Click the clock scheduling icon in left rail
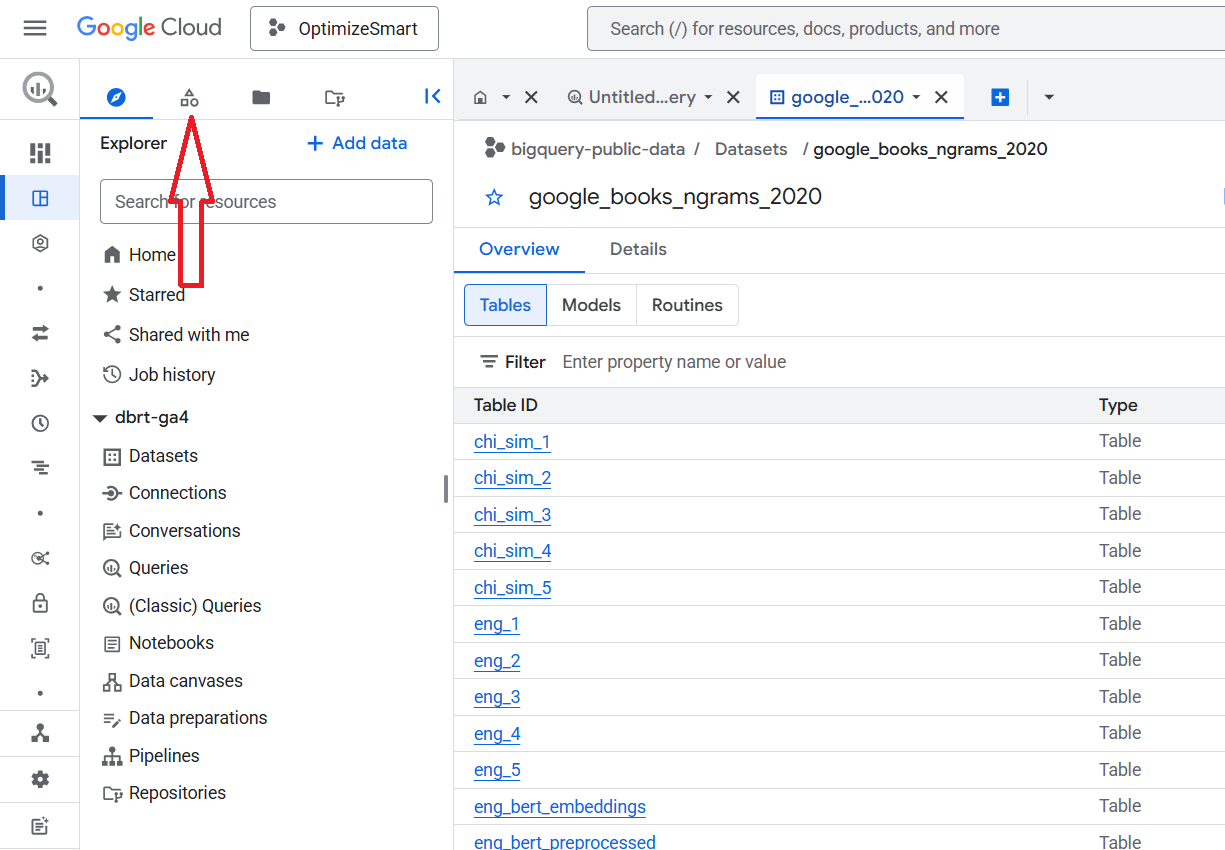1225x850 pixels. [40, 423]
